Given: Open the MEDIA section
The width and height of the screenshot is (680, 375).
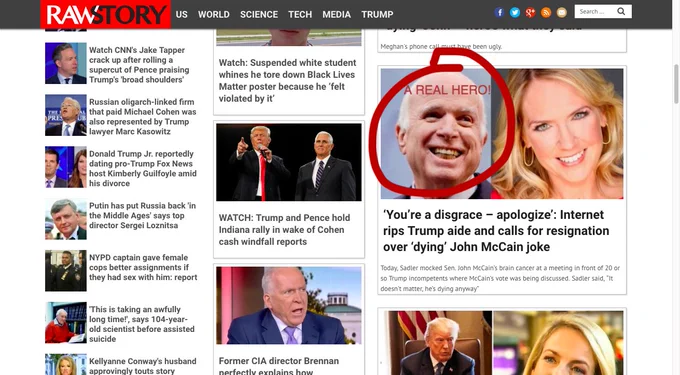Looking at the screenshot, I should (337, 14).
